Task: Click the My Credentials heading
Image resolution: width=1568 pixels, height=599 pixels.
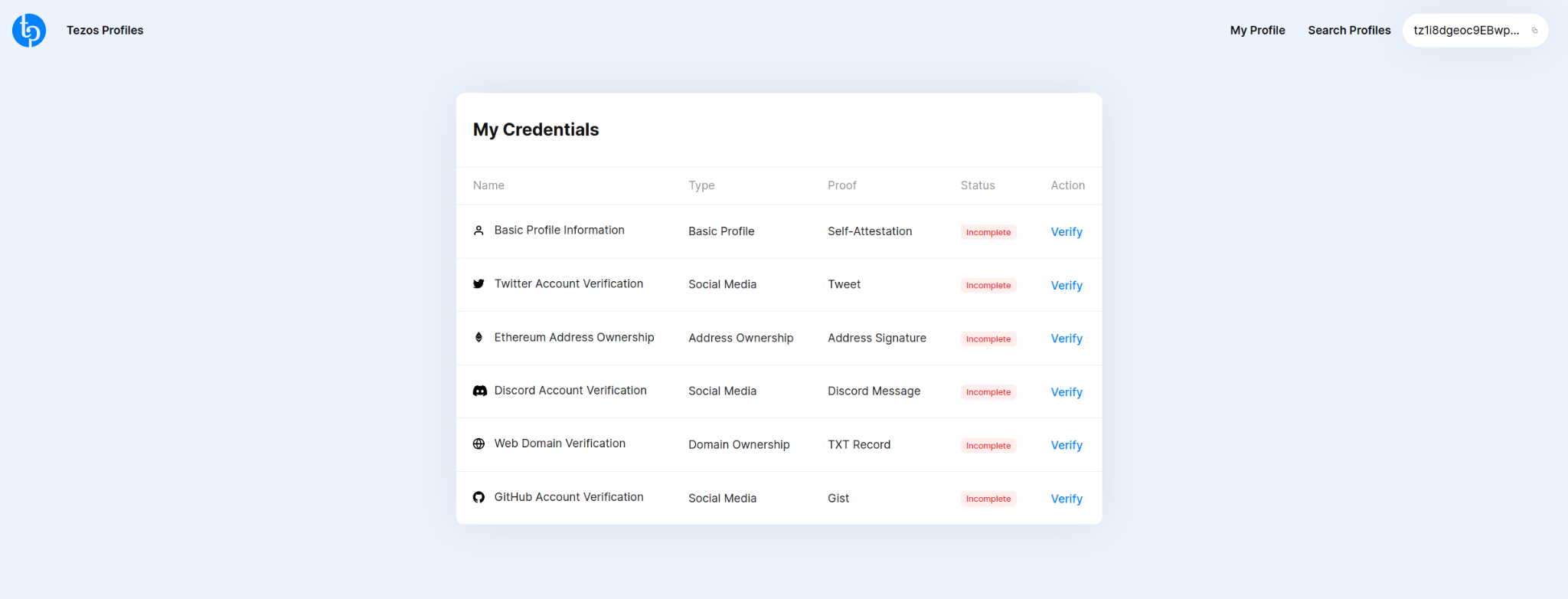Action: [x=536, y=129]
